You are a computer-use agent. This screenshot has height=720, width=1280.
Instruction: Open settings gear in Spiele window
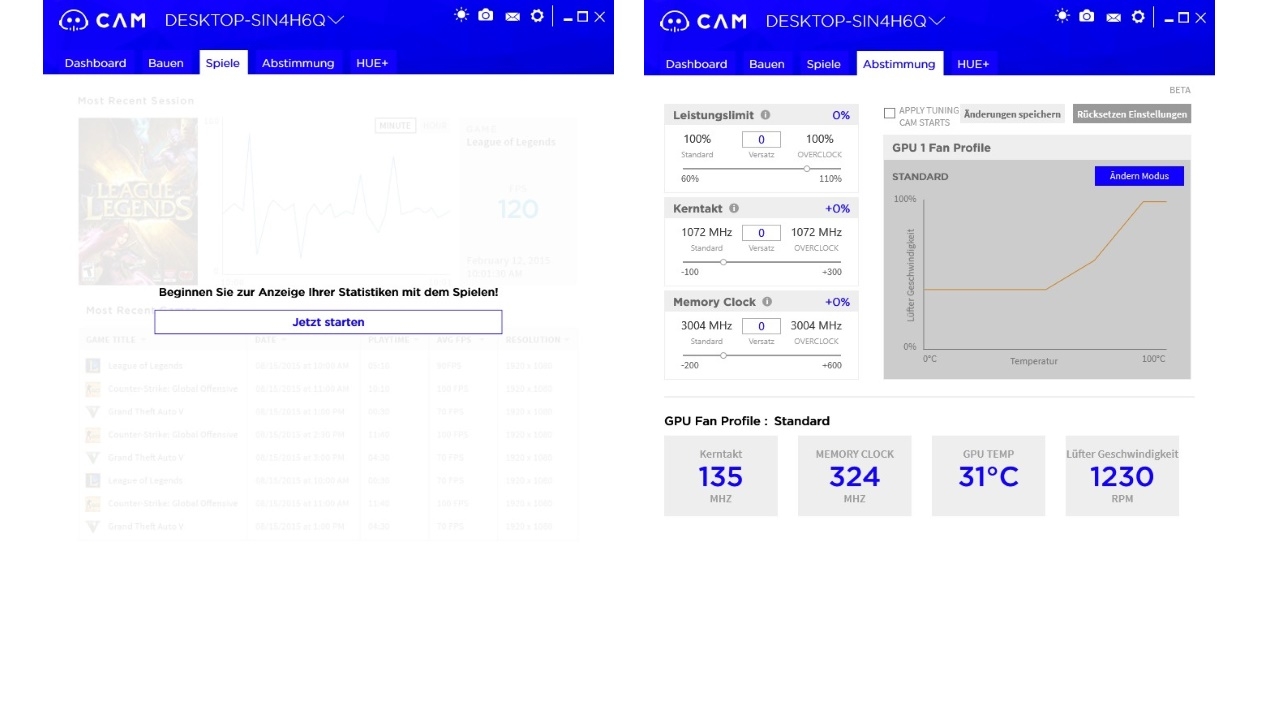coord(537,16)
